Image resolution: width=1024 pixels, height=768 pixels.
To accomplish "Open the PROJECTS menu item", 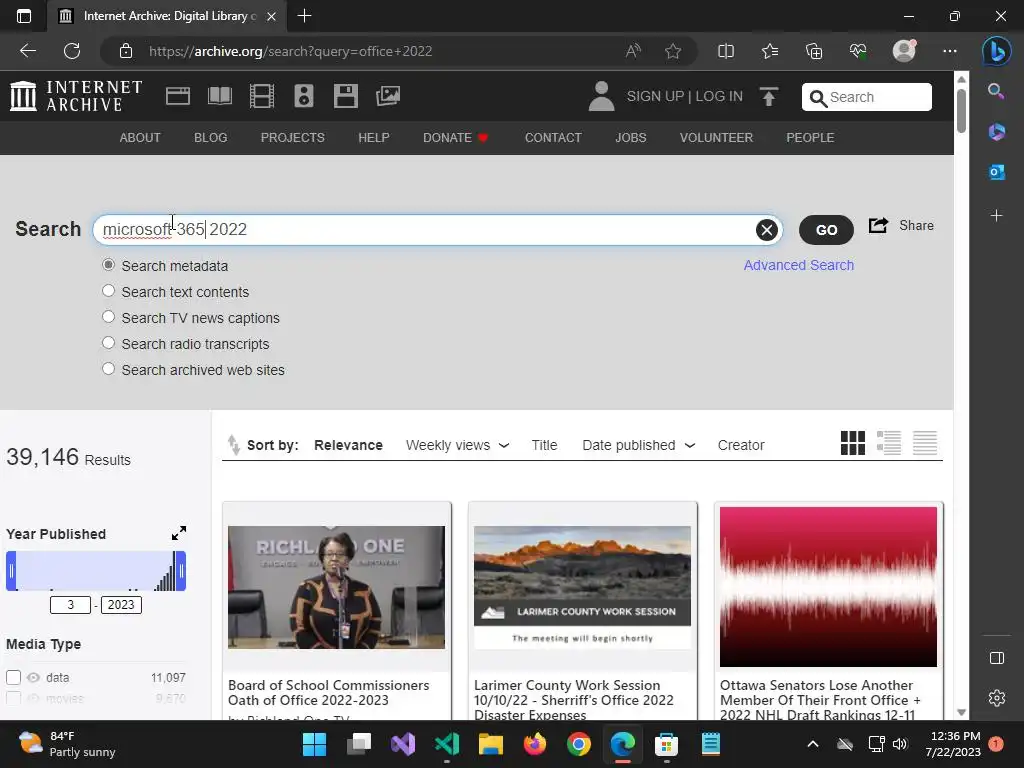I will pyautogui.click(x=293, y=138).
